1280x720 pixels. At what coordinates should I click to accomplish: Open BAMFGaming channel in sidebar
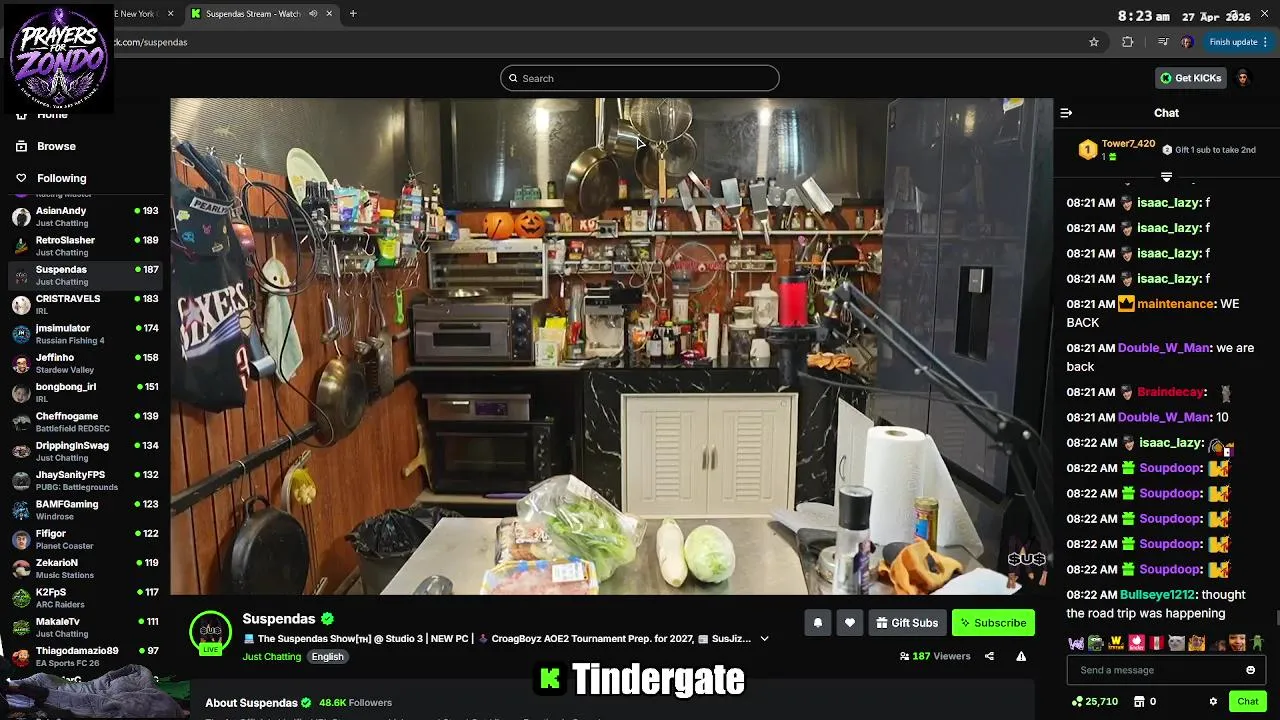[x=84, y=510]
